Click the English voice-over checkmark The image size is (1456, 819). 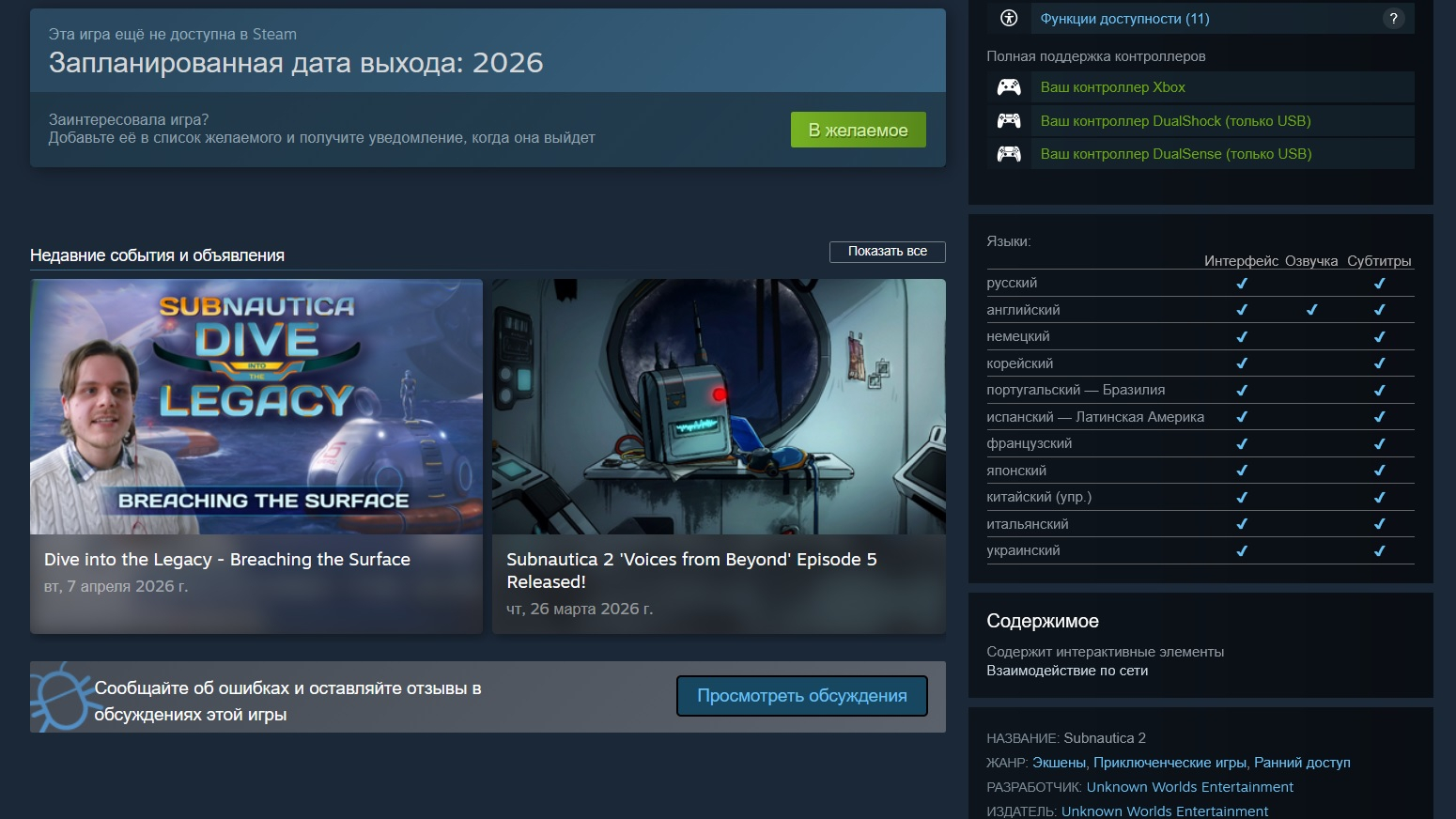pyautogui.click(x=1311, y=310)
